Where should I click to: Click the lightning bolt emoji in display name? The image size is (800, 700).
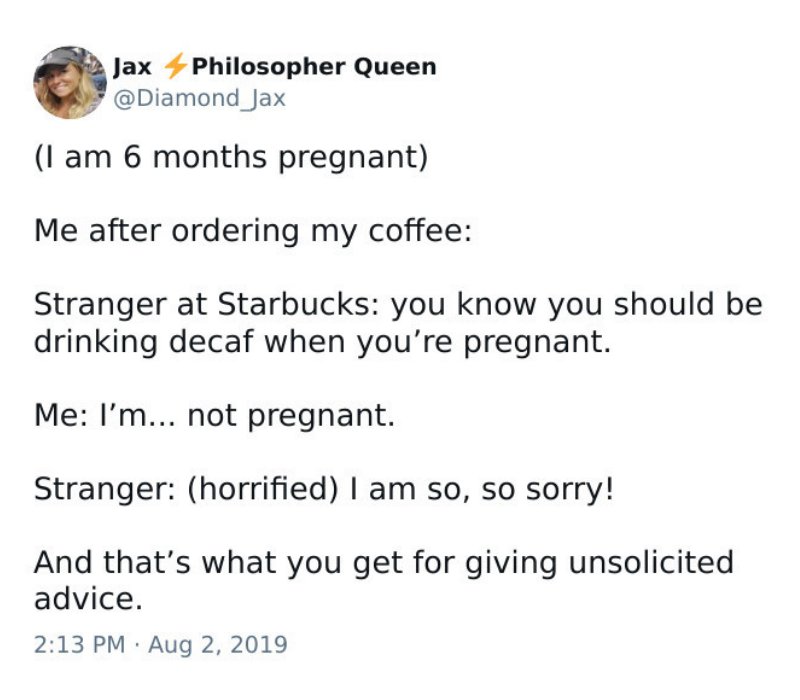pyautogui.click(x=175, y=66)
